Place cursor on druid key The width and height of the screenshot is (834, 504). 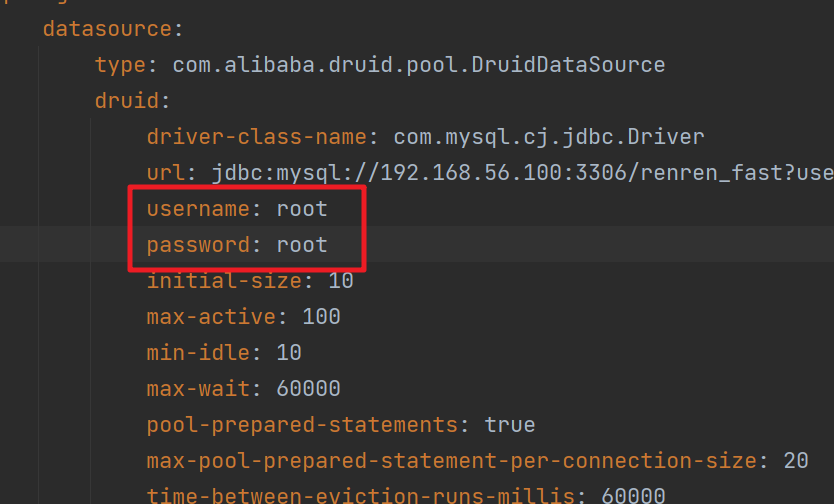click(x=127, y=100)
